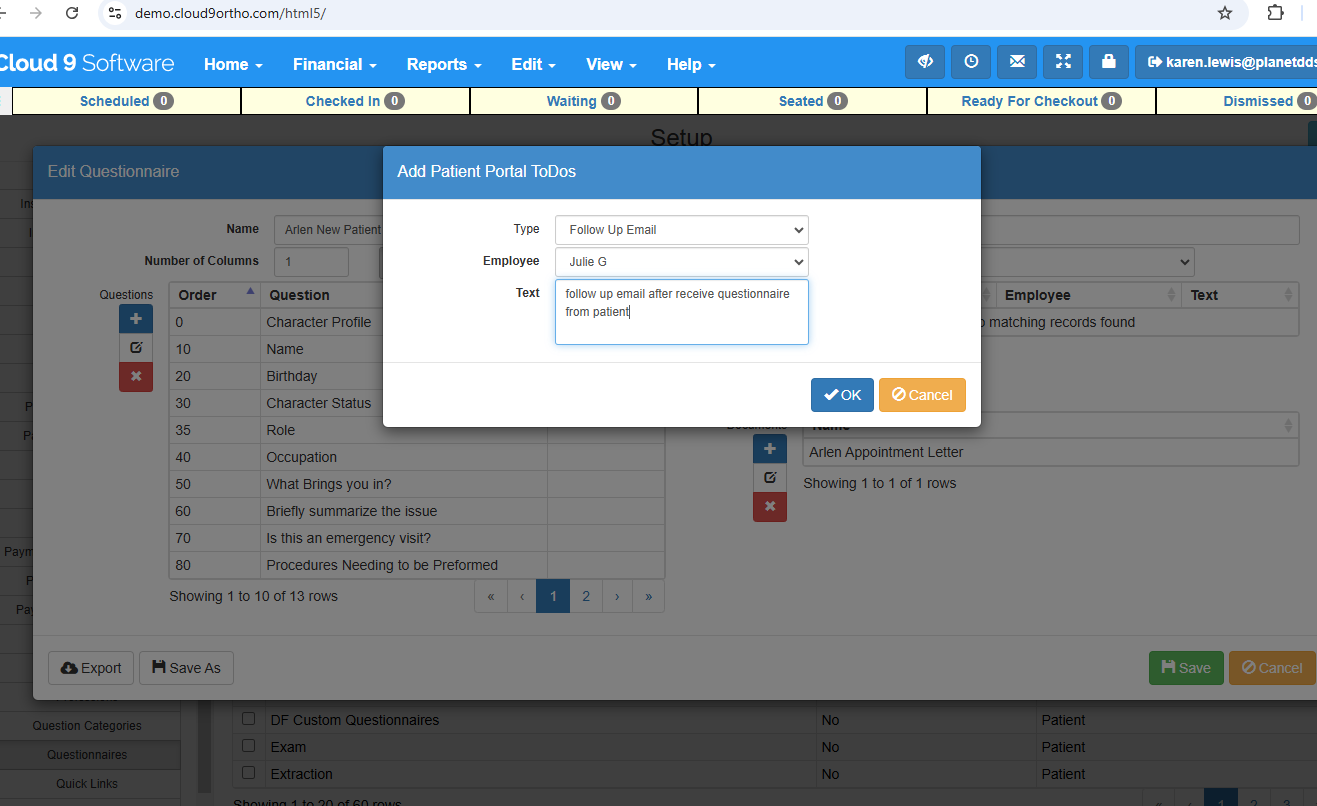Click the clock icon in top toolbar

(971, 62)
